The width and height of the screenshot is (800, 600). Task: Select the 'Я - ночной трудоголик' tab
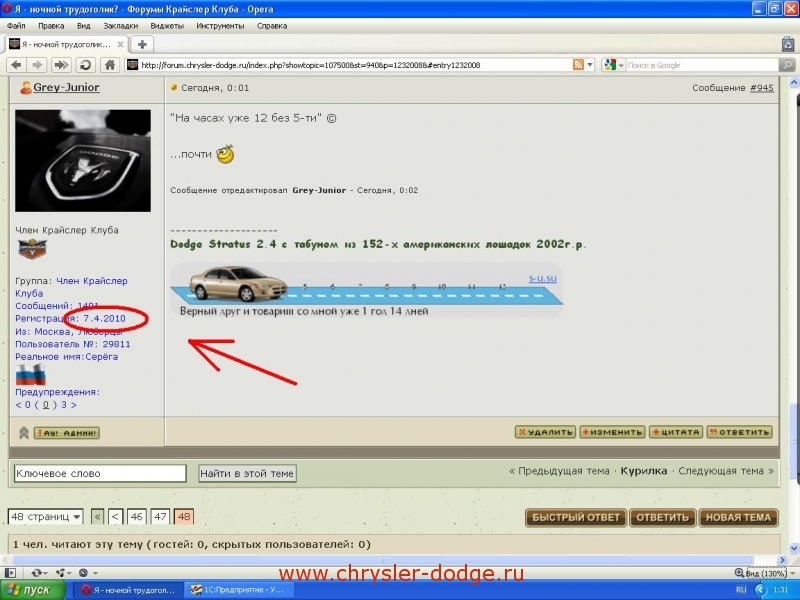coord(66,44)
